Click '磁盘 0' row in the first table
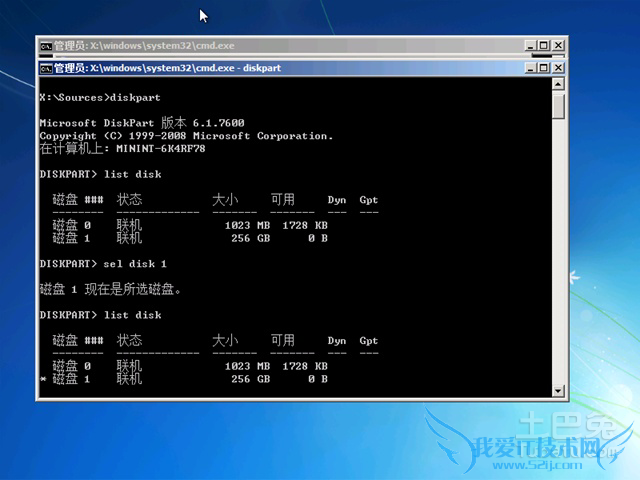Screen dimensions: 640x480 pos(190,225)
